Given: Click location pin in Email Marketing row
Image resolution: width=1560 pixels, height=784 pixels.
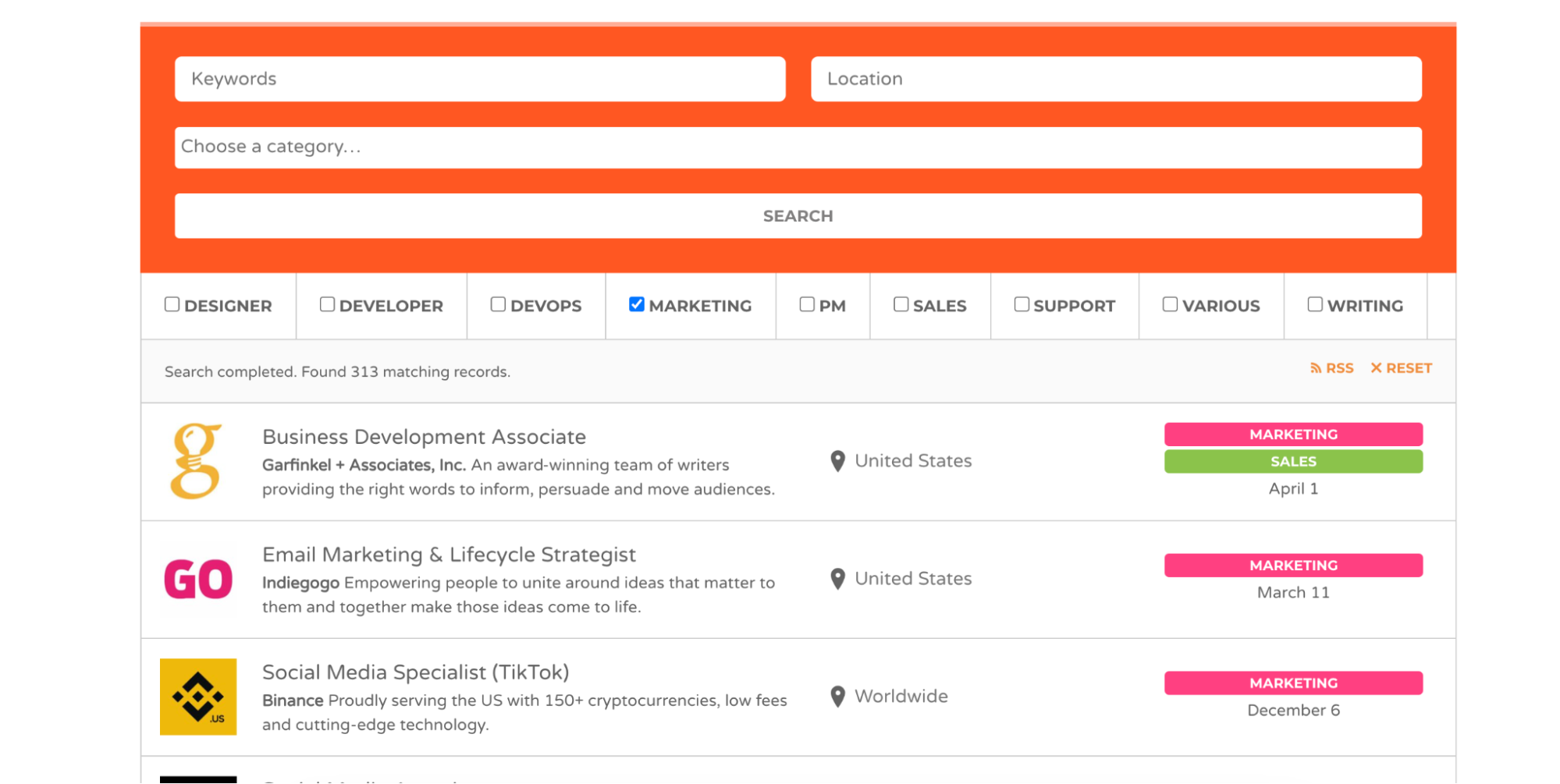Looking at the screenshot, I should click(837, 579).
